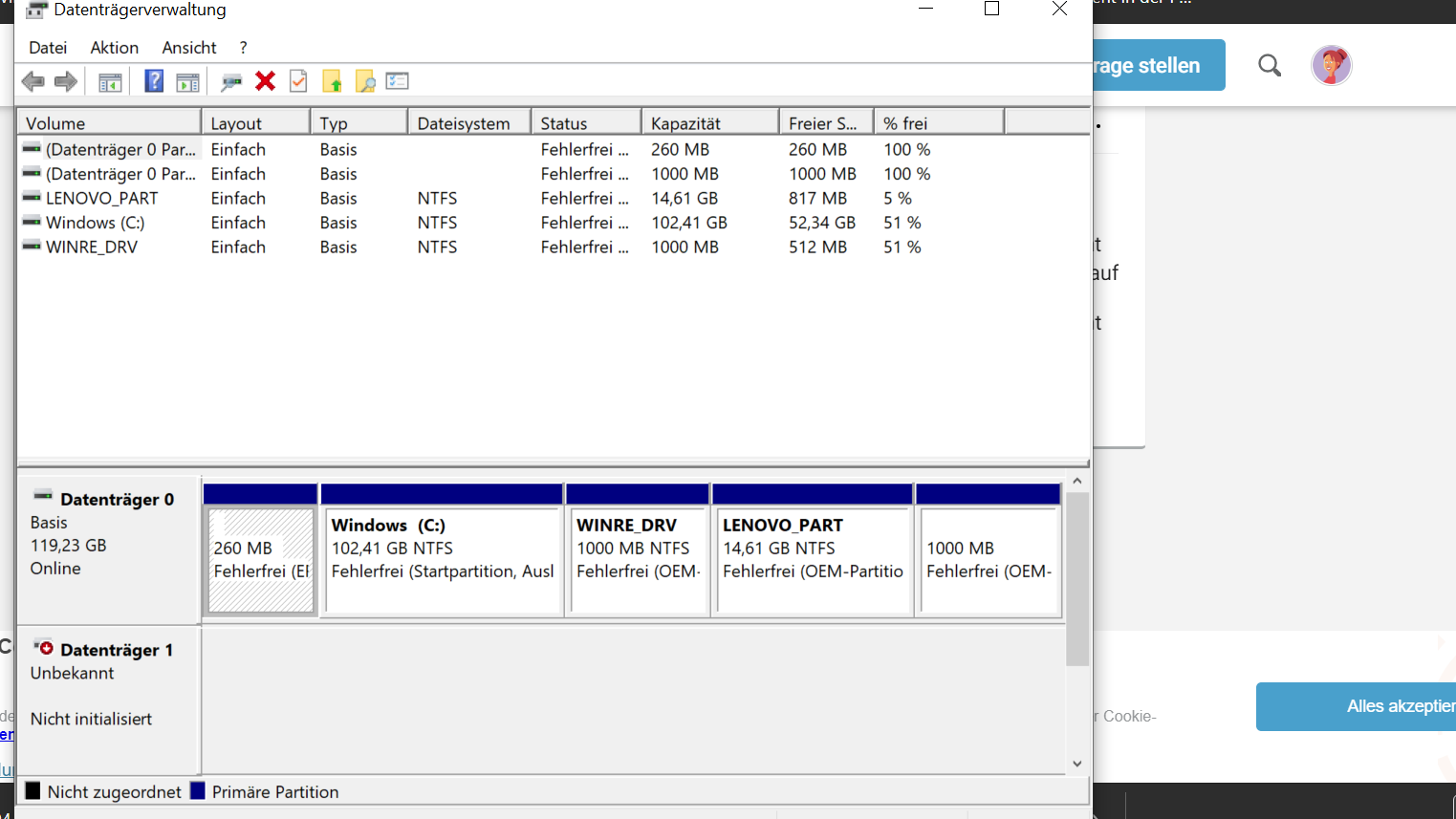This screenshot has height=819, width=1456.
Task: Click the red X delete icon
Action: click(265, 81)
